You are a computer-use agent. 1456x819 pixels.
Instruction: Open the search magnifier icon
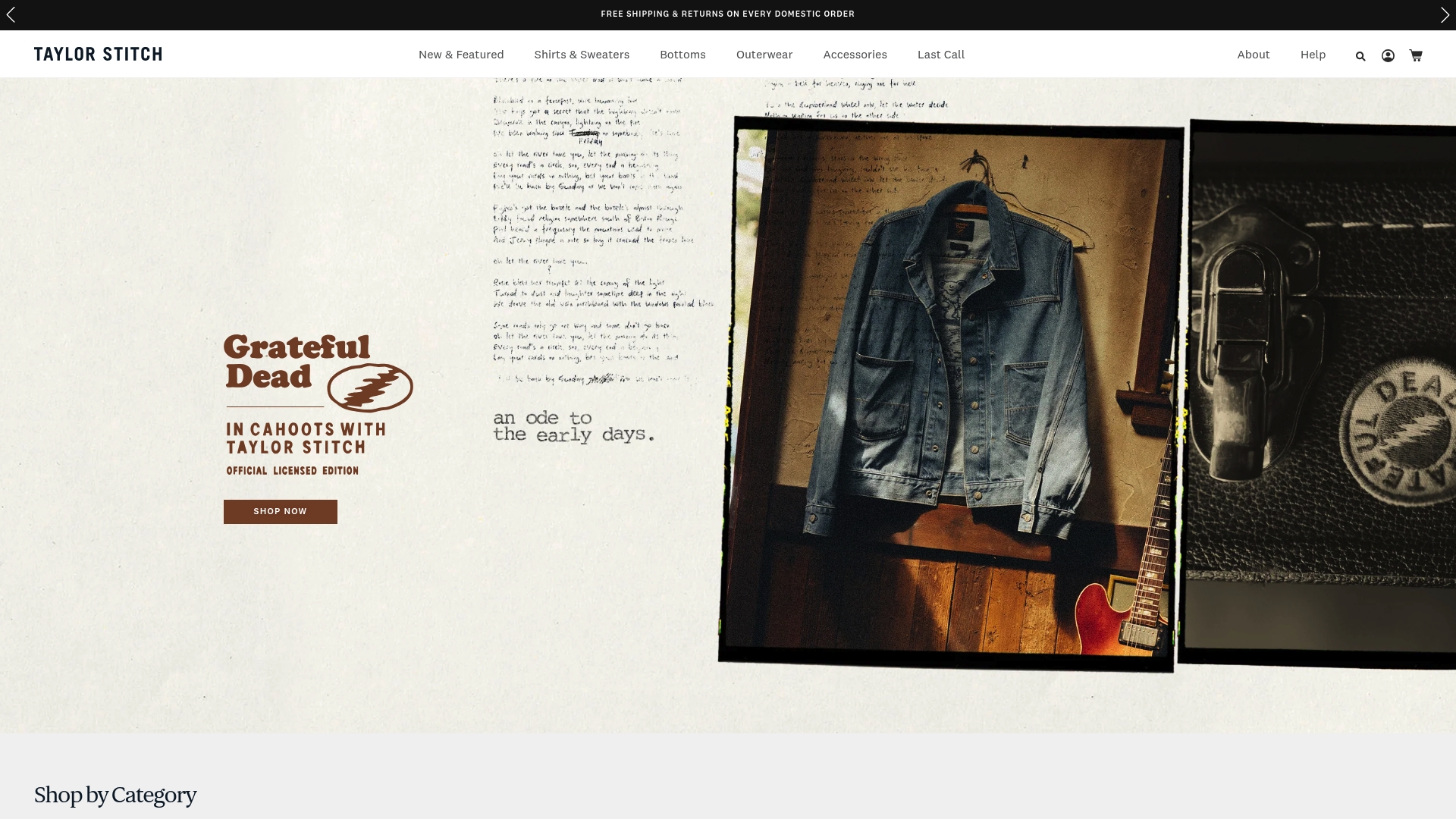(x=1360, y=55)
